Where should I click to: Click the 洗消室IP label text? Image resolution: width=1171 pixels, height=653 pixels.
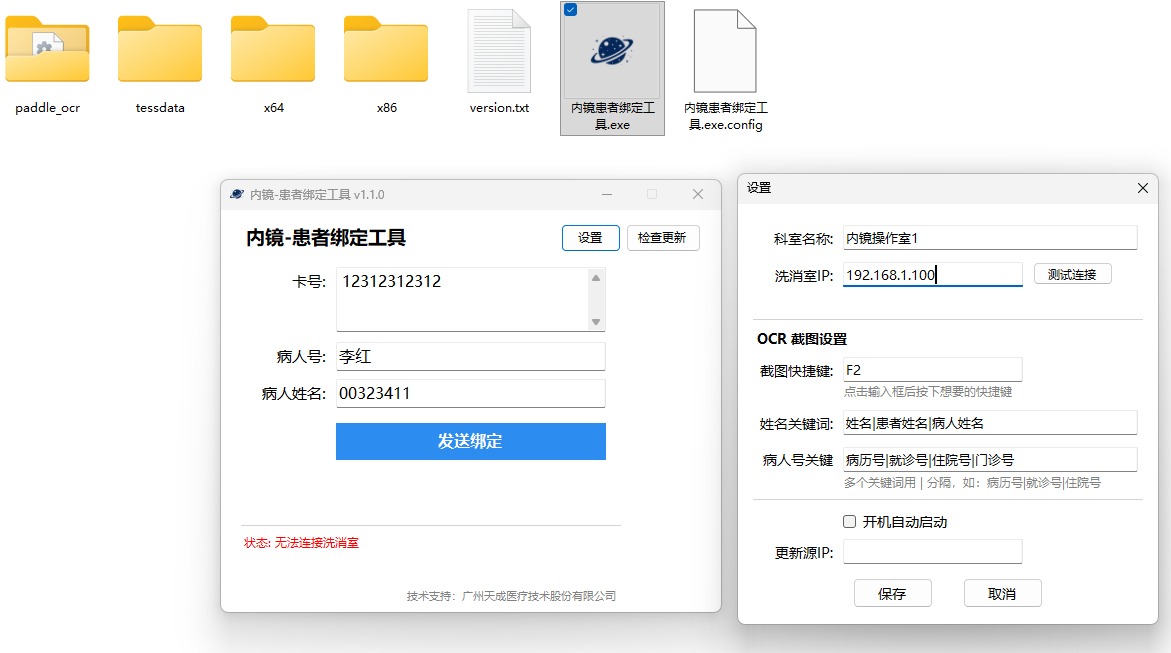(x=804, y=276)
